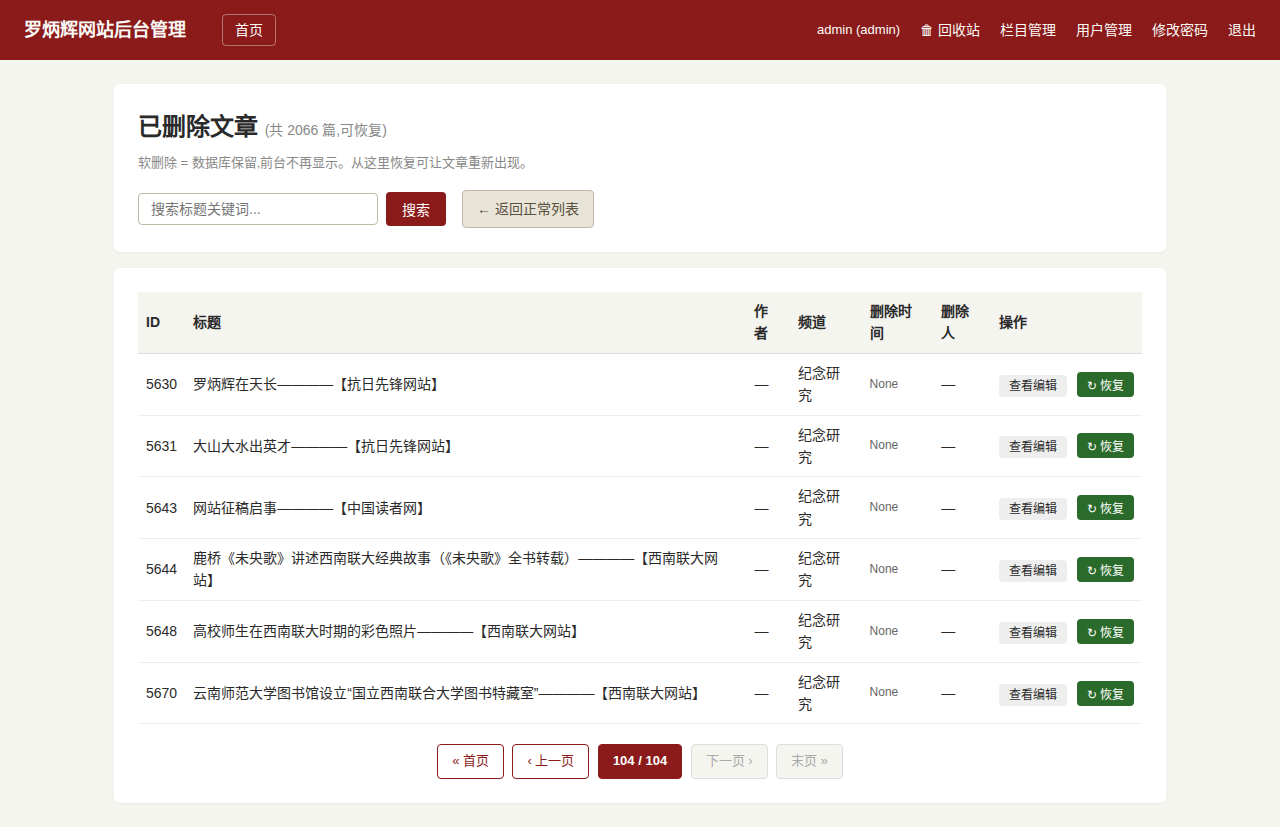The width and height of the screenshot is (1280, 827).
Task: Click the 已删除文章 page heading
Action: (198, 127)
